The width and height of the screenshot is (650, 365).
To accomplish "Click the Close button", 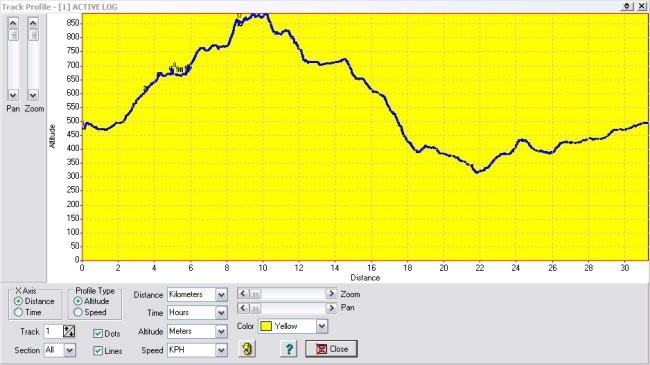I will click(x=331, y=349).
